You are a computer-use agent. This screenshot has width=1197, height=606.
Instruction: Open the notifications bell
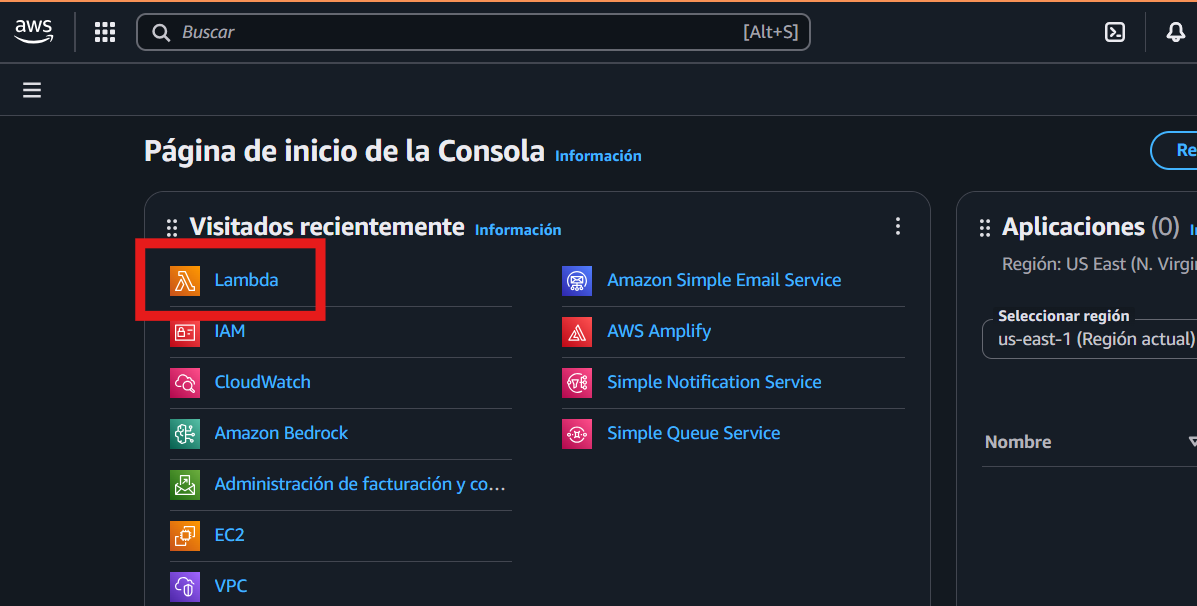[x=1176, y=32]
